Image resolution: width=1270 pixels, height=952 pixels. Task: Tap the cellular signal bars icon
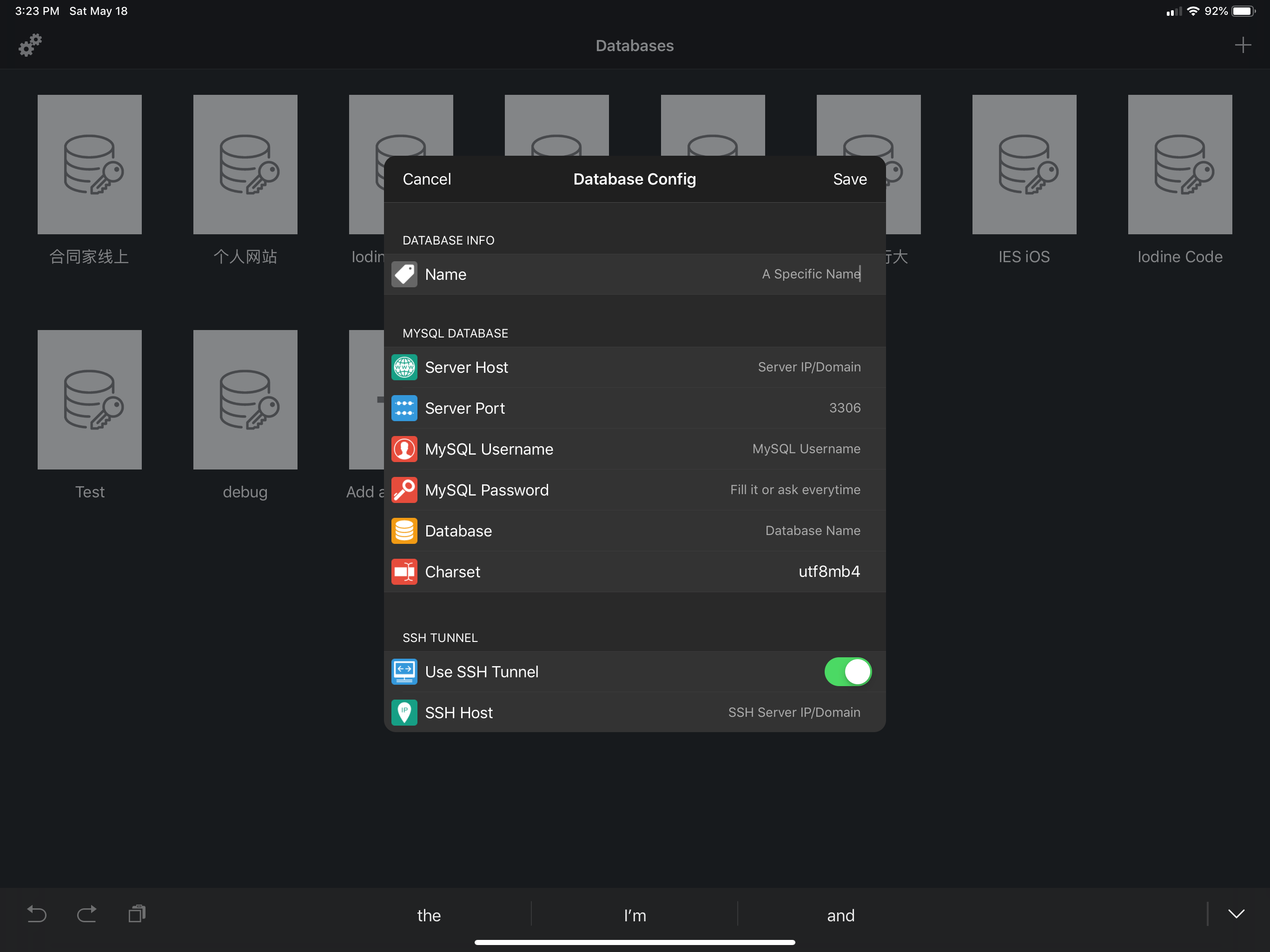[x=1174, y=11]
